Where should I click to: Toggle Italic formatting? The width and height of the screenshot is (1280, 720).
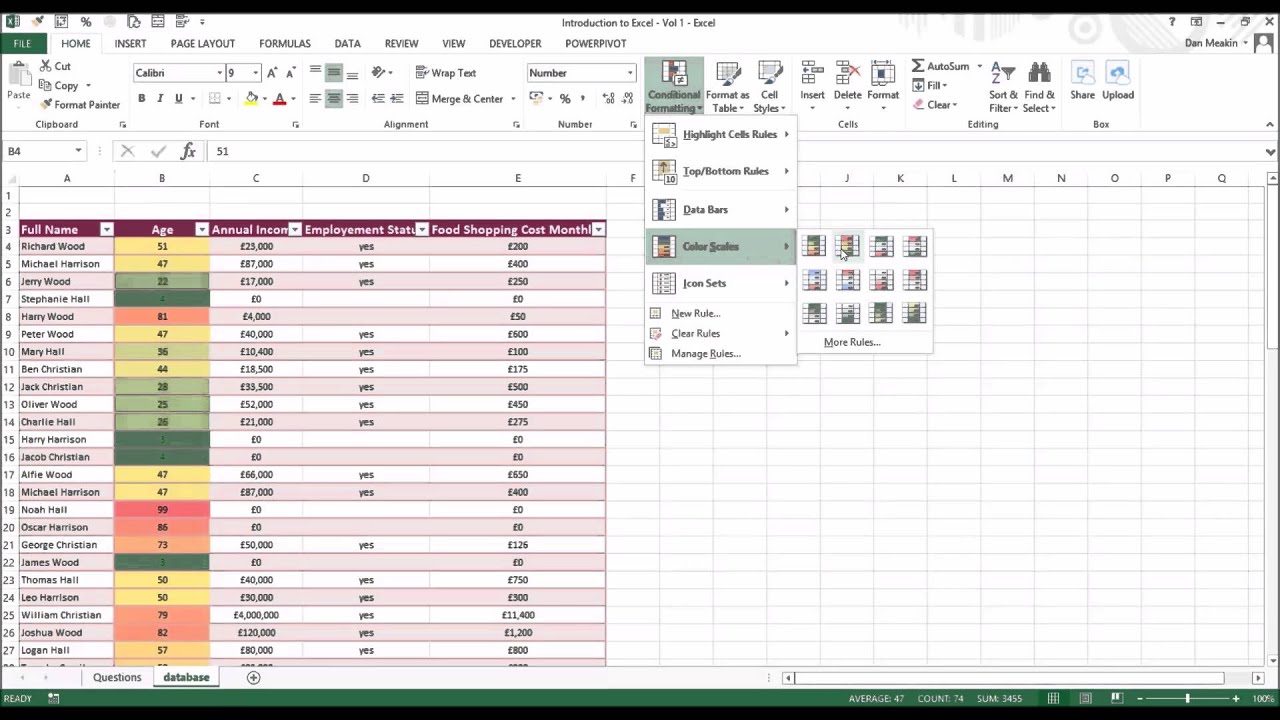point(160,99)
